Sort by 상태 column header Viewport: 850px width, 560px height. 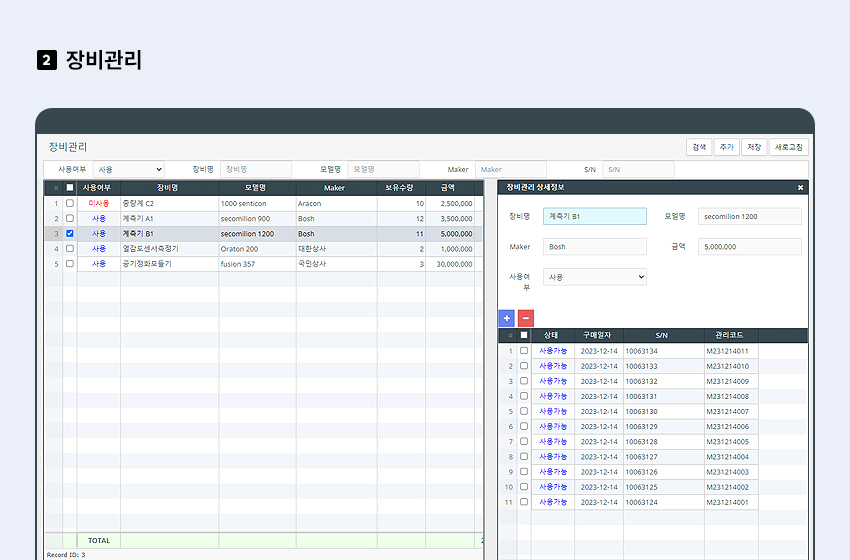[x=553, y=335]
